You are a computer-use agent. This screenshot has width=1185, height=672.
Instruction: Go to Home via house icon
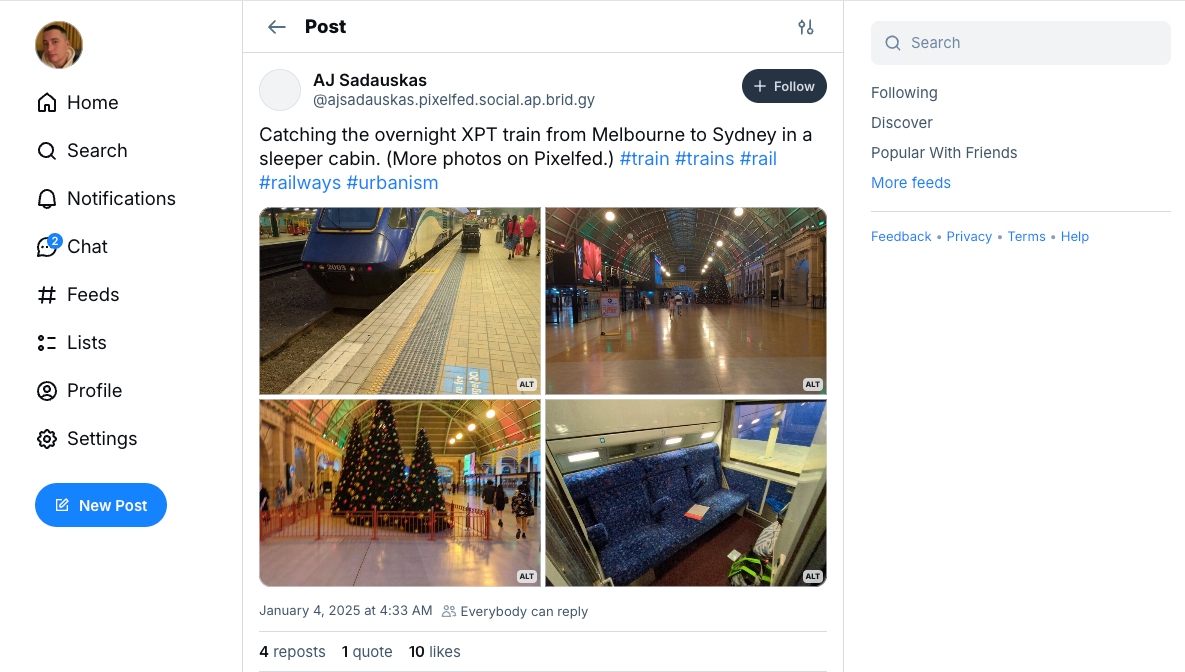tap(47, 103)
